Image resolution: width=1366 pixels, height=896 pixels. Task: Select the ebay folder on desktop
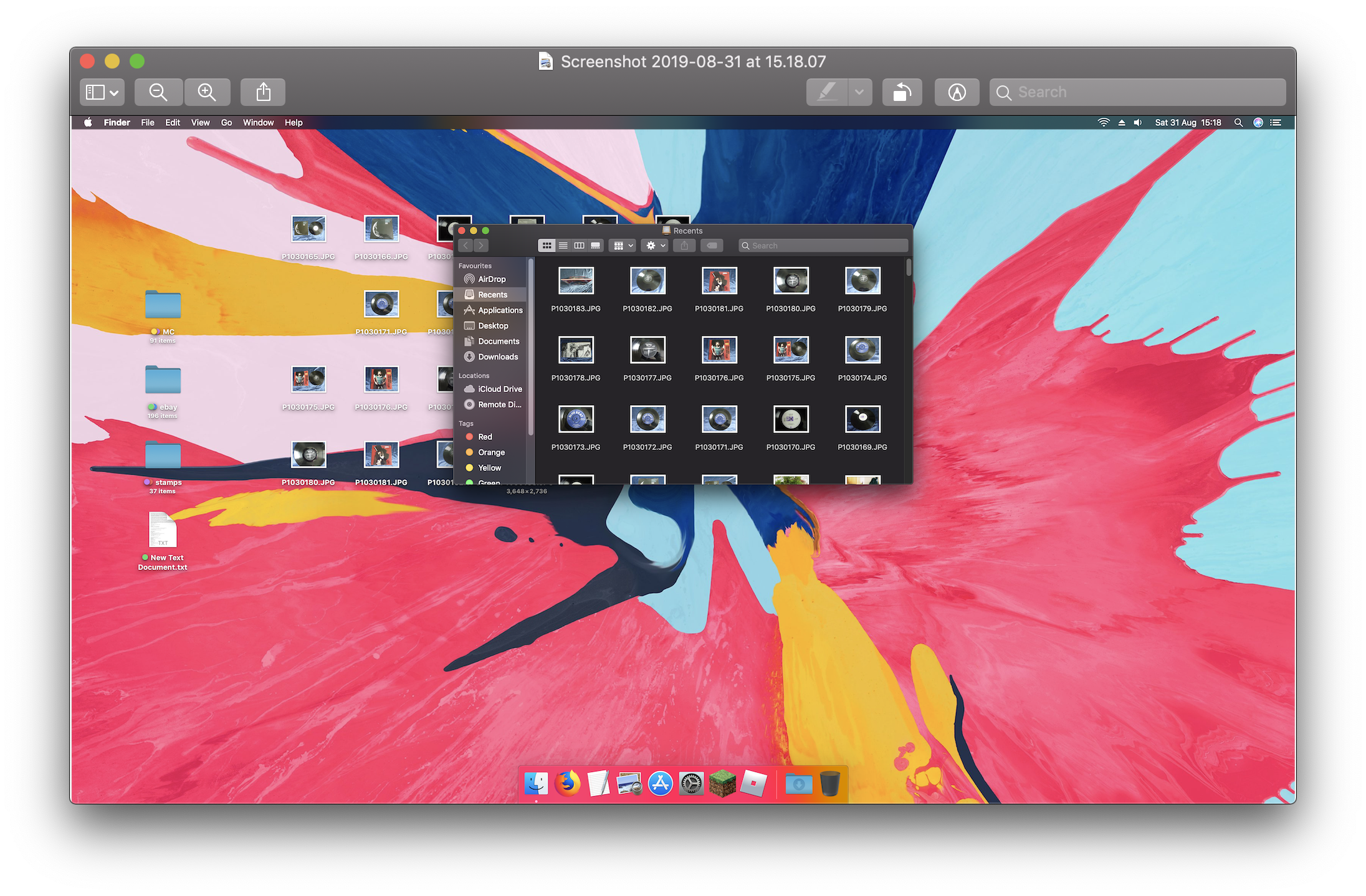click(x=163, y=380)
